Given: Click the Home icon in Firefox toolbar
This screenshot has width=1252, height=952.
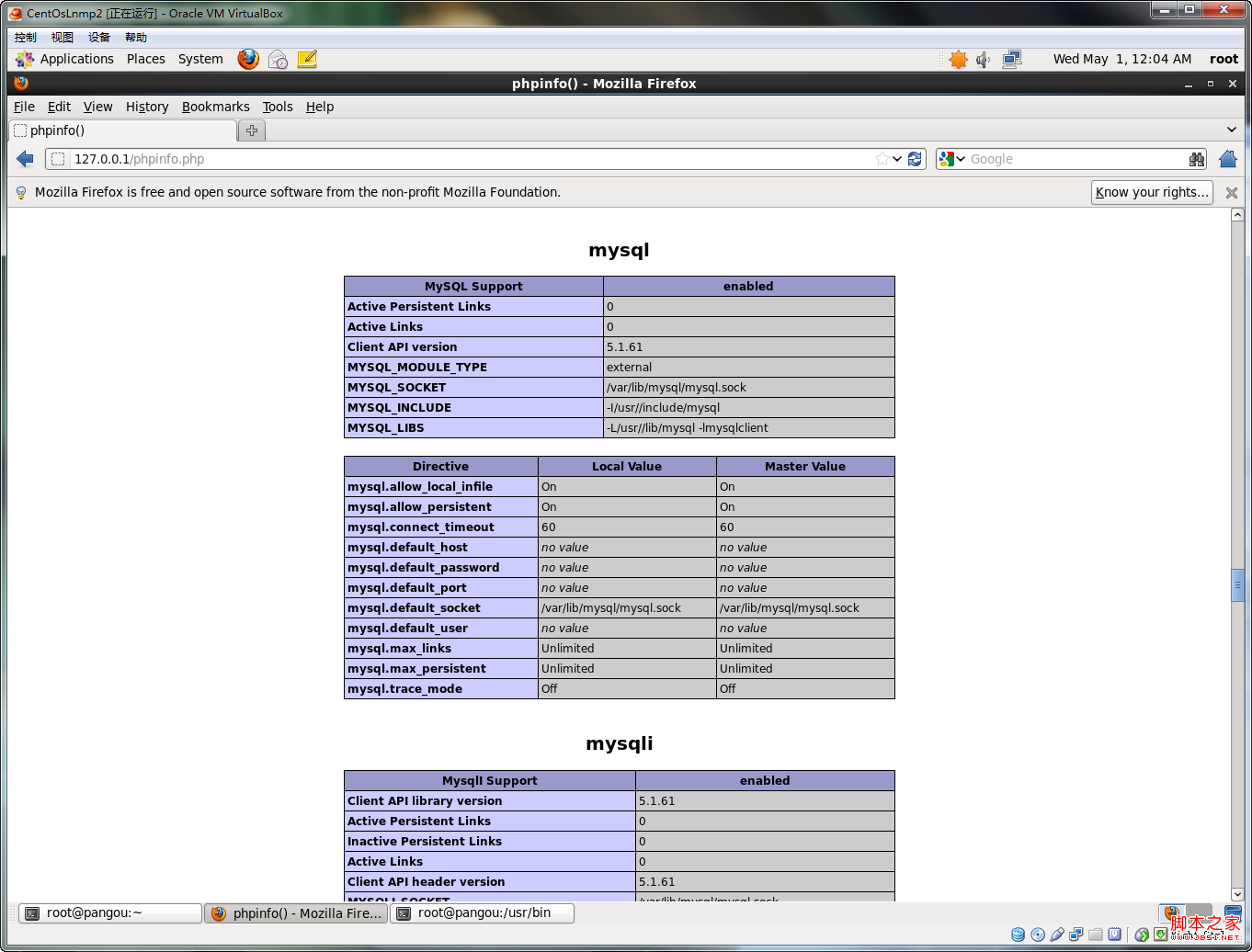Looking at the screenshot, I should pyautogui.click(x=1227, y=159).
